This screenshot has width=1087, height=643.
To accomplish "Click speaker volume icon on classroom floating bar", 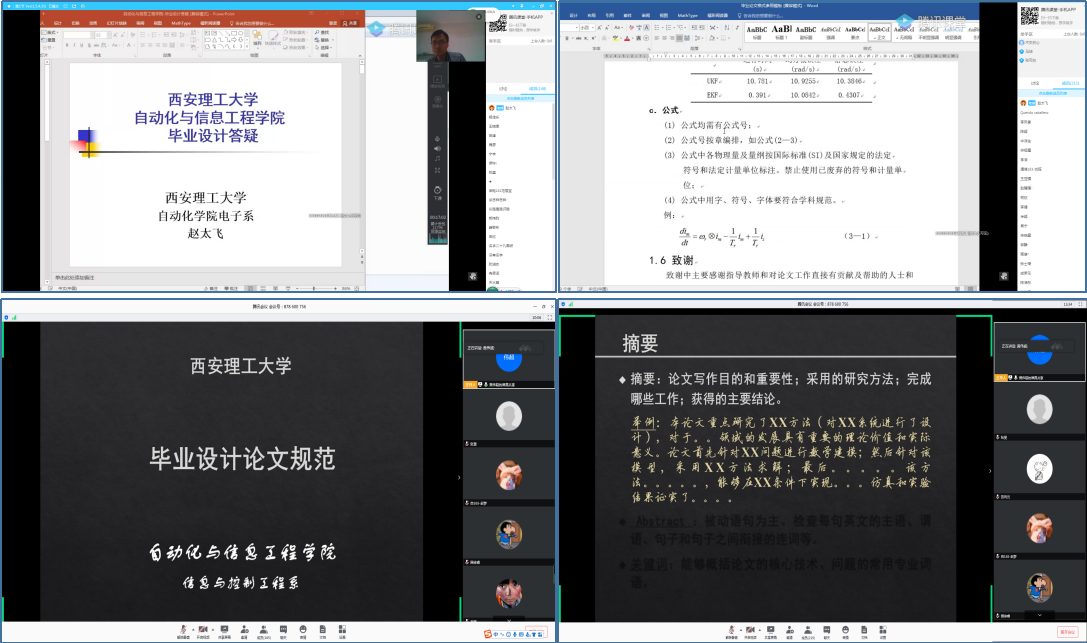I will click(x=437, y=148).
